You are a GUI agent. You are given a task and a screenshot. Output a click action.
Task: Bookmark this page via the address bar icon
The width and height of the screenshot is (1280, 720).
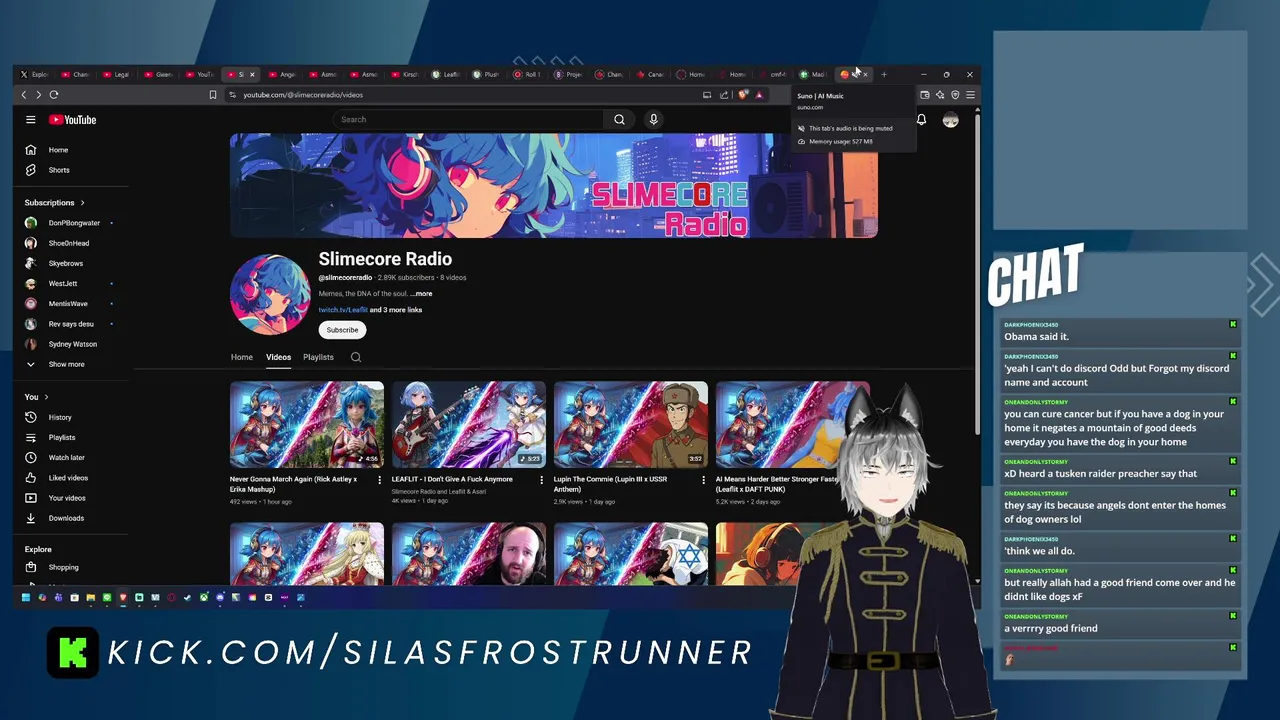pyautogui.click(x=212, y=95)
